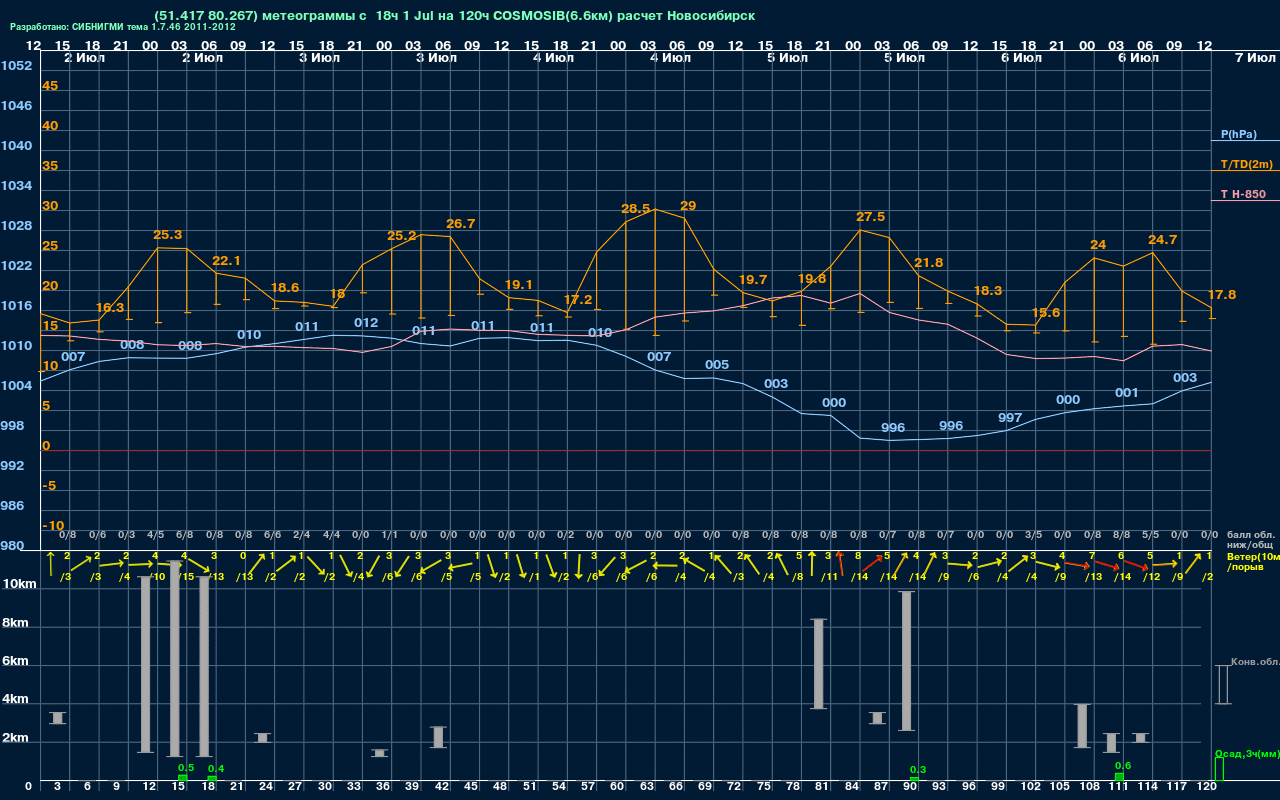The width and height of the screenshot is (1280, 800).
Task: Click the 18.3 temperature label
Action: coord(988,291)
